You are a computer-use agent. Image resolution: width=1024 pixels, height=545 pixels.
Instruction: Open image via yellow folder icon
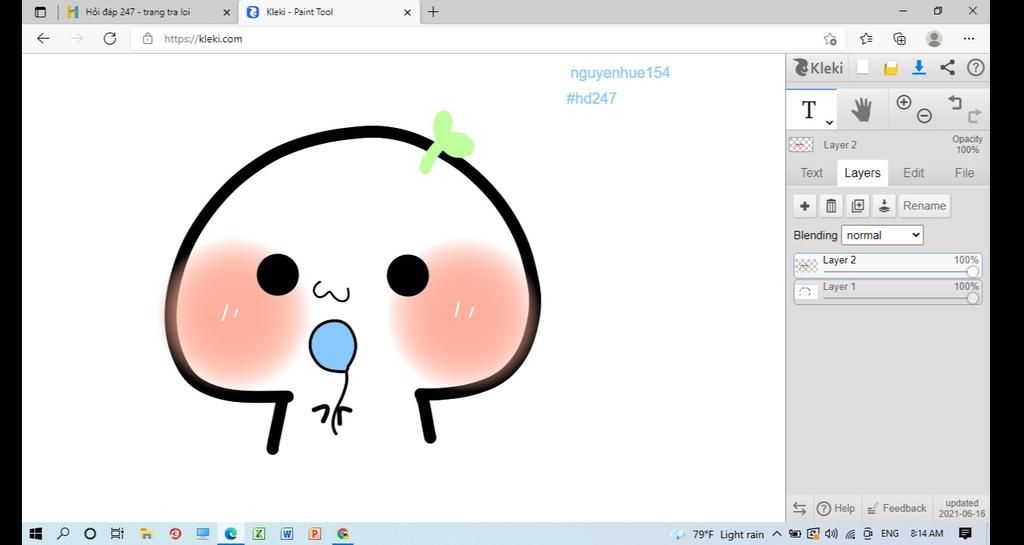coord(891,68)
